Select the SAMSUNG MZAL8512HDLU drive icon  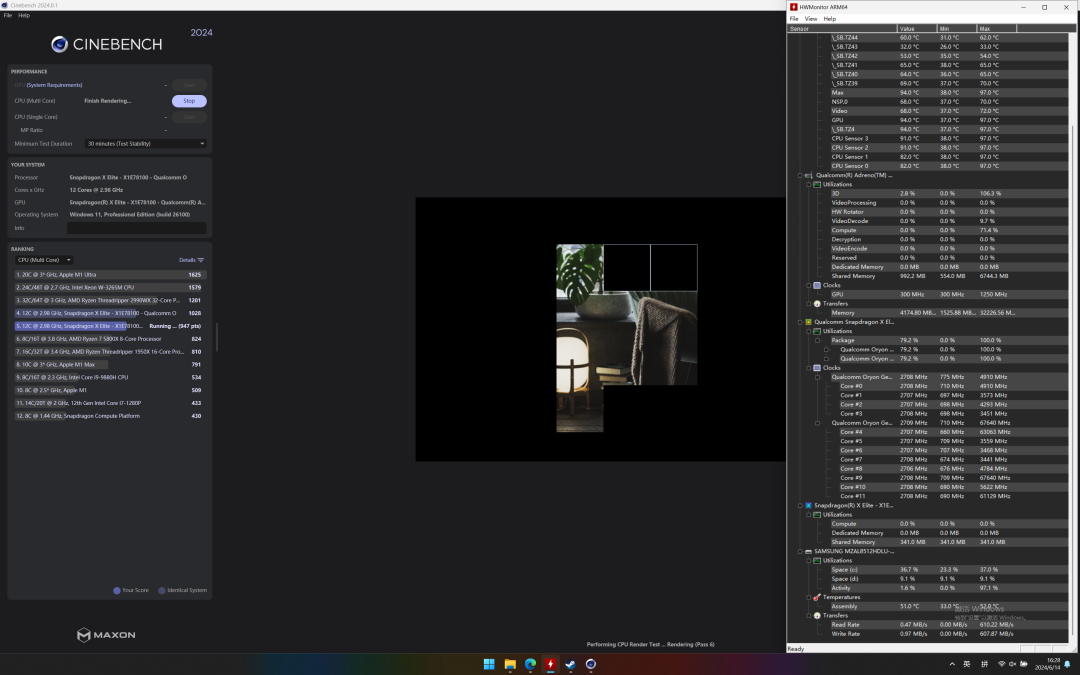[809, 551]
